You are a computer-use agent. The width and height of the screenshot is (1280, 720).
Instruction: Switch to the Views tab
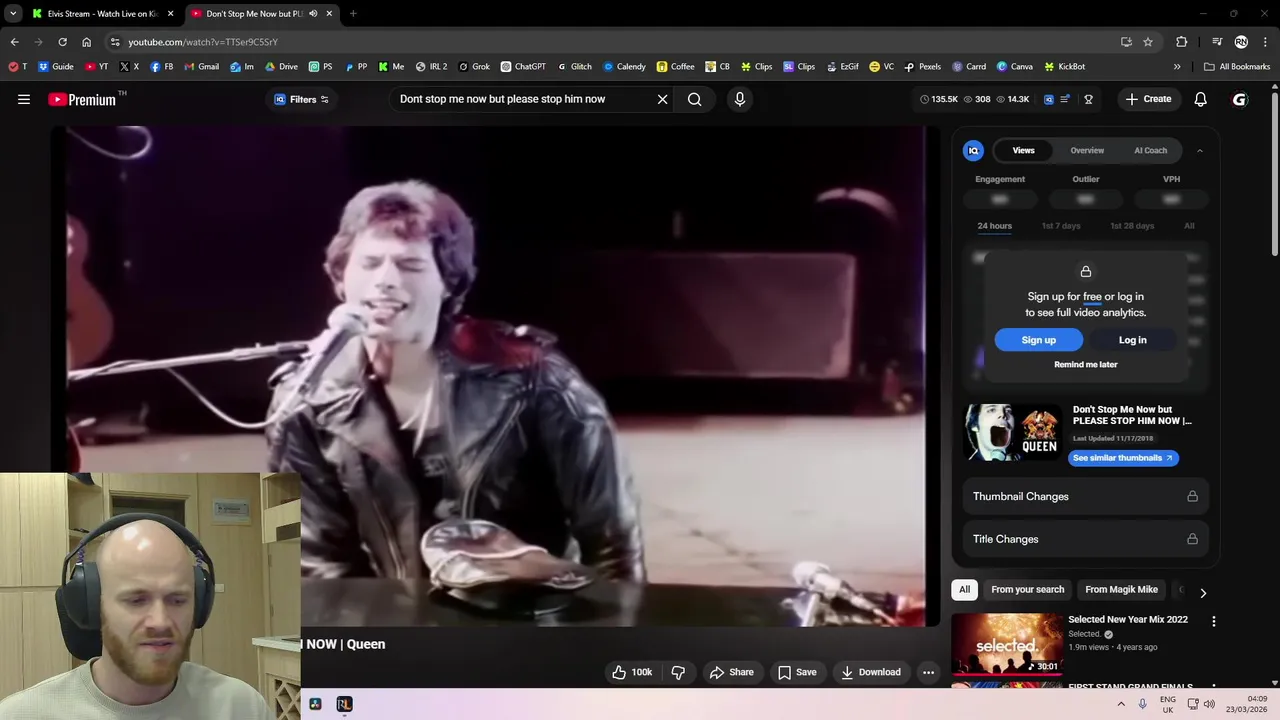[x=1023, y=150]
